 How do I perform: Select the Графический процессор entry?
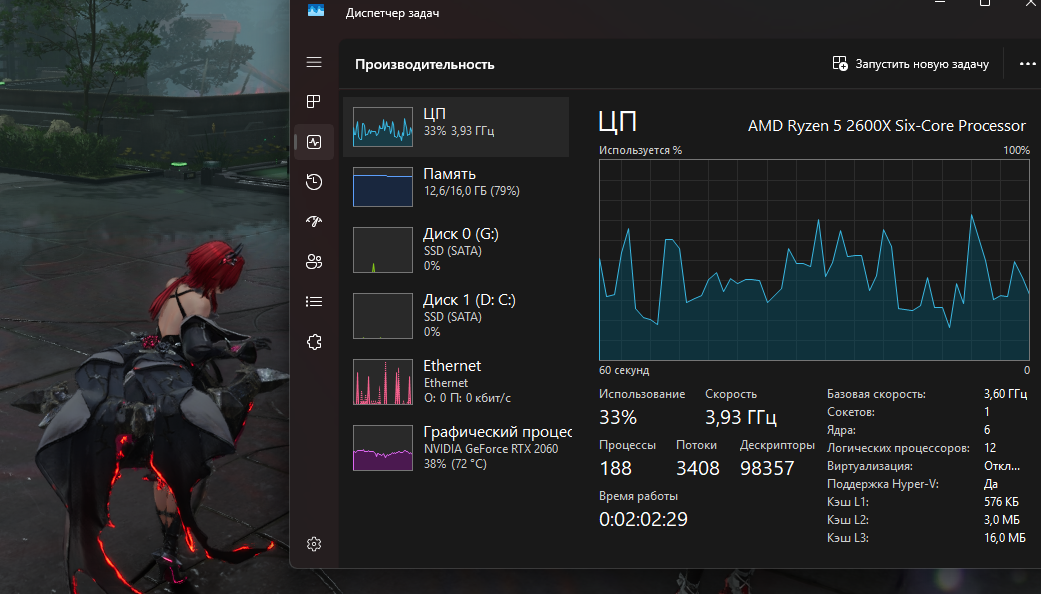pos(456,448)
